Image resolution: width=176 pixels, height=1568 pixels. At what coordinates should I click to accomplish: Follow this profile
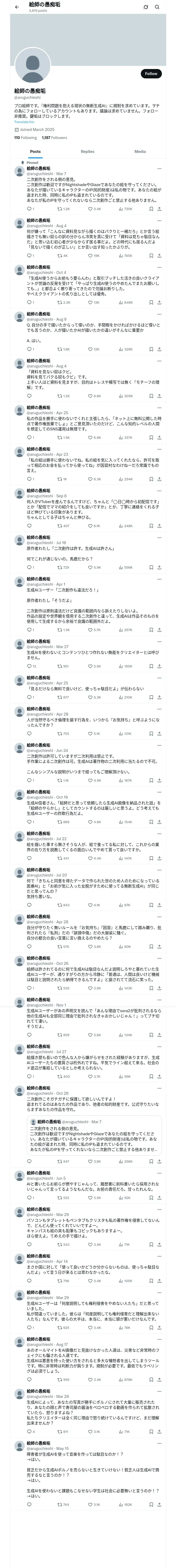[150, 74]
